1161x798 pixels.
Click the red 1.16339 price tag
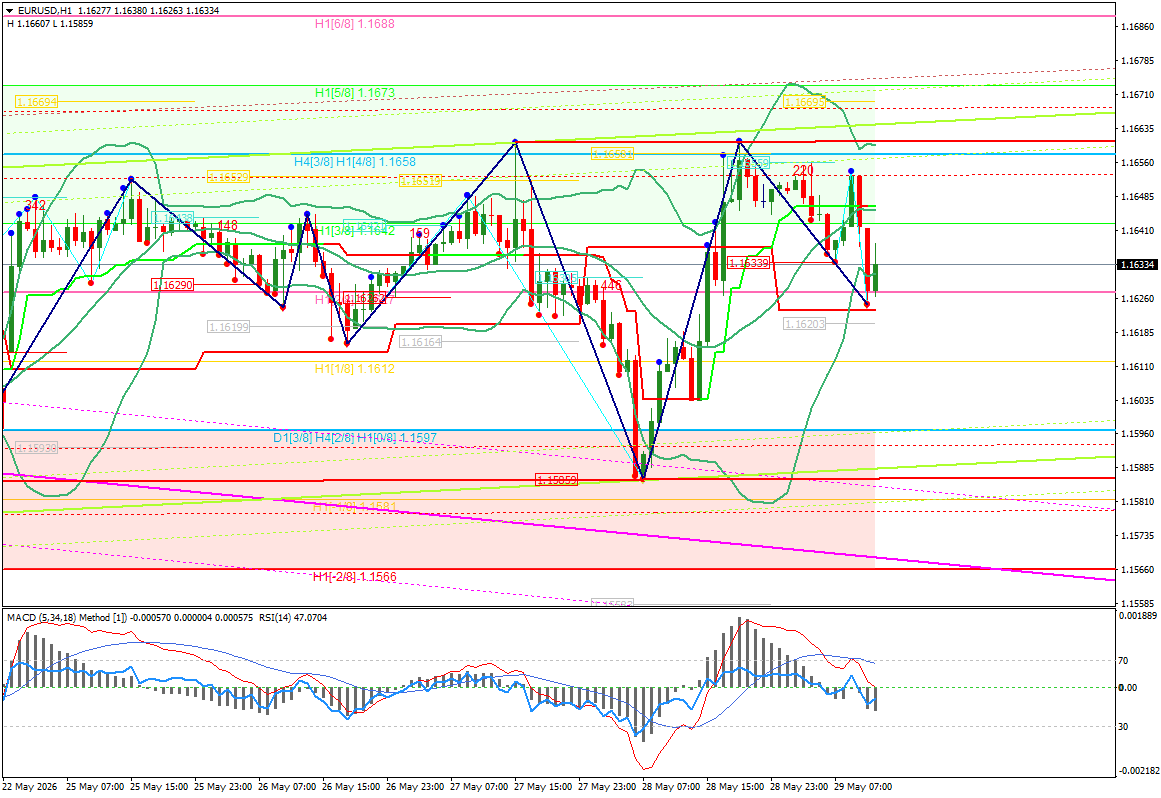point(749,263)
